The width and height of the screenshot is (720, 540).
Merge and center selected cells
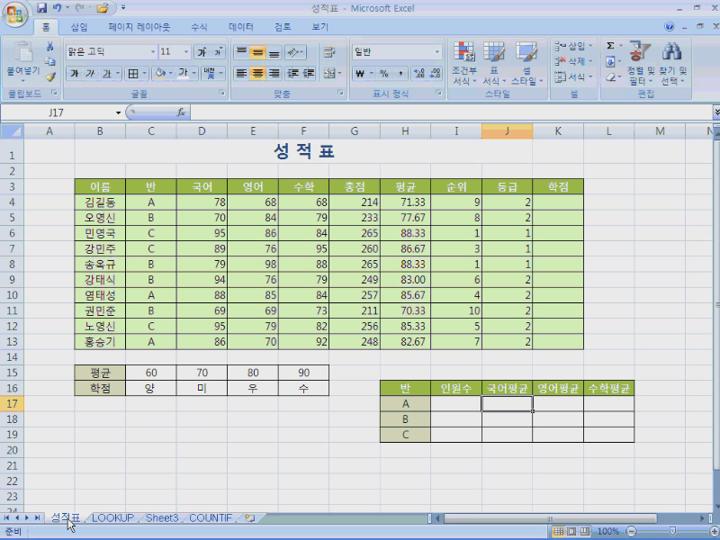329,73
